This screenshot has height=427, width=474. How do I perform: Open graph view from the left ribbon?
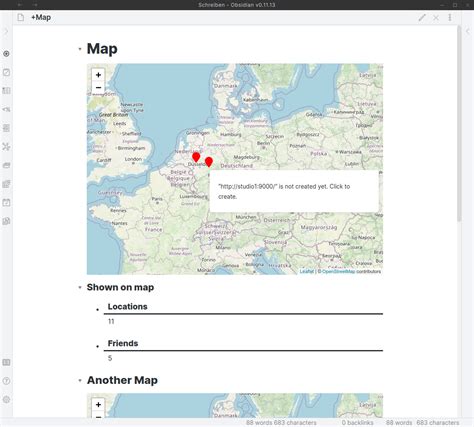6,147
